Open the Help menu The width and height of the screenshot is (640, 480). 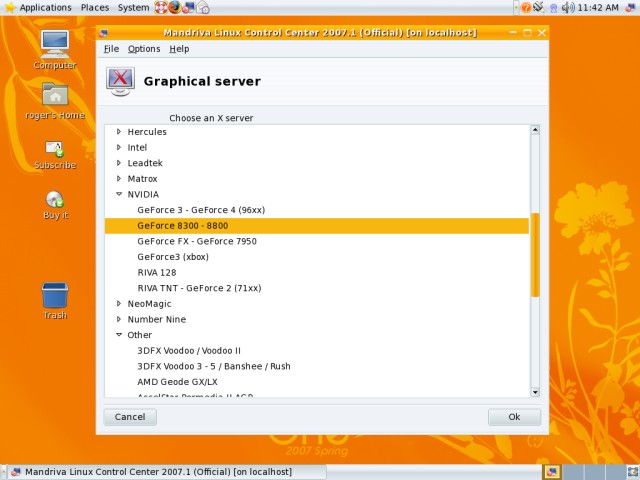pos(179,49)
